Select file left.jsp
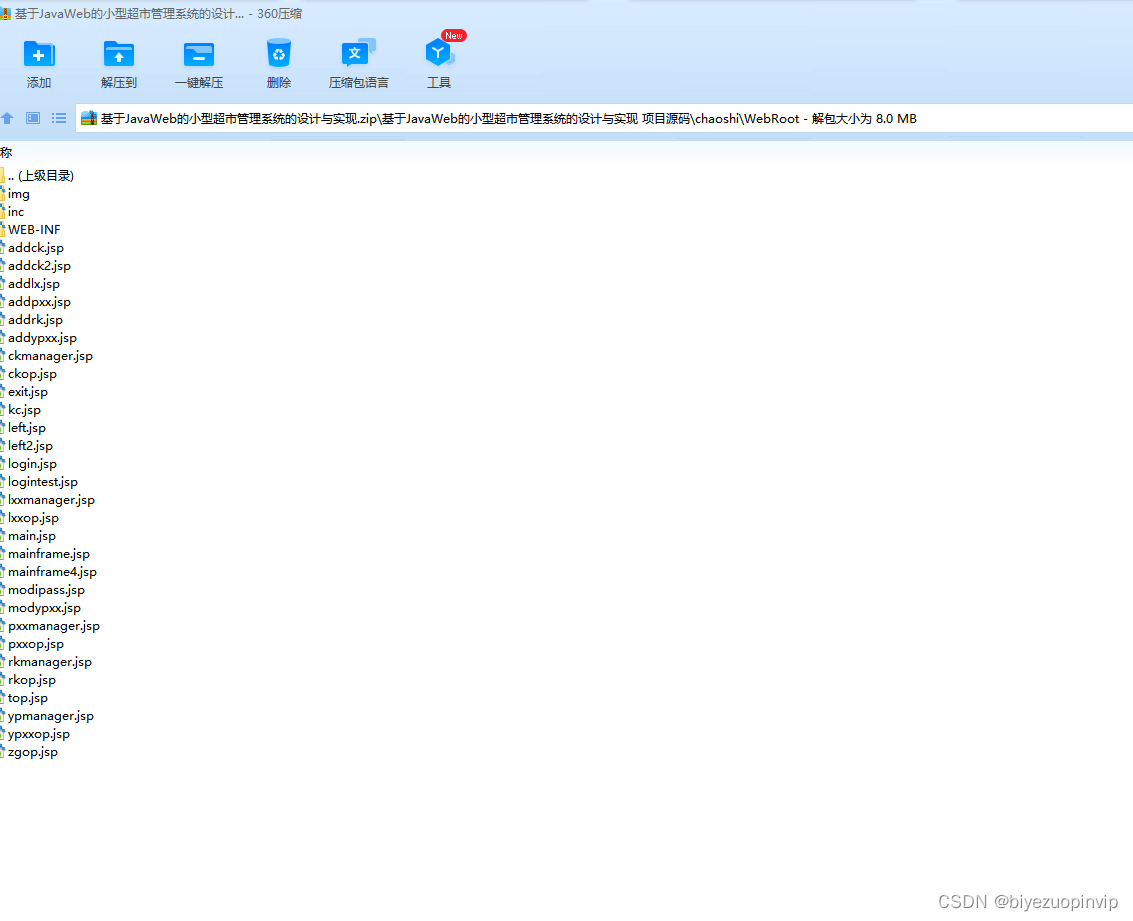 pos(23,428)
